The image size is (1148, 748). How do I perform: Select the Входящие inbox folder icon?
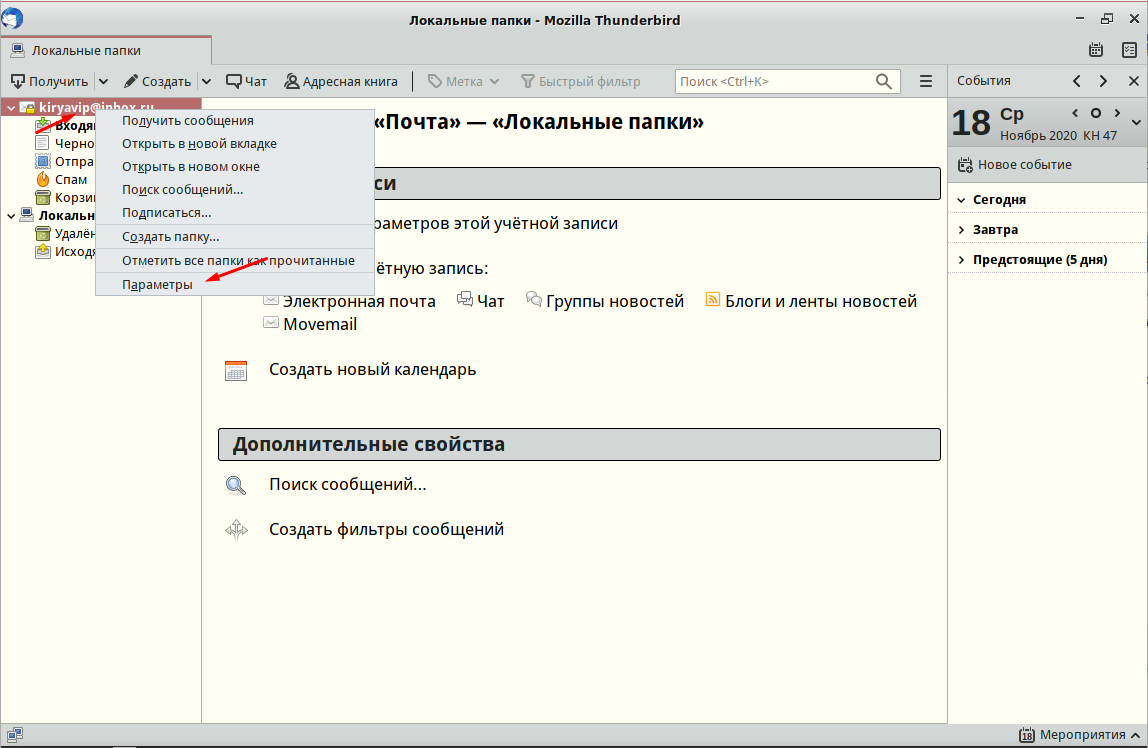tap(43, 126)
